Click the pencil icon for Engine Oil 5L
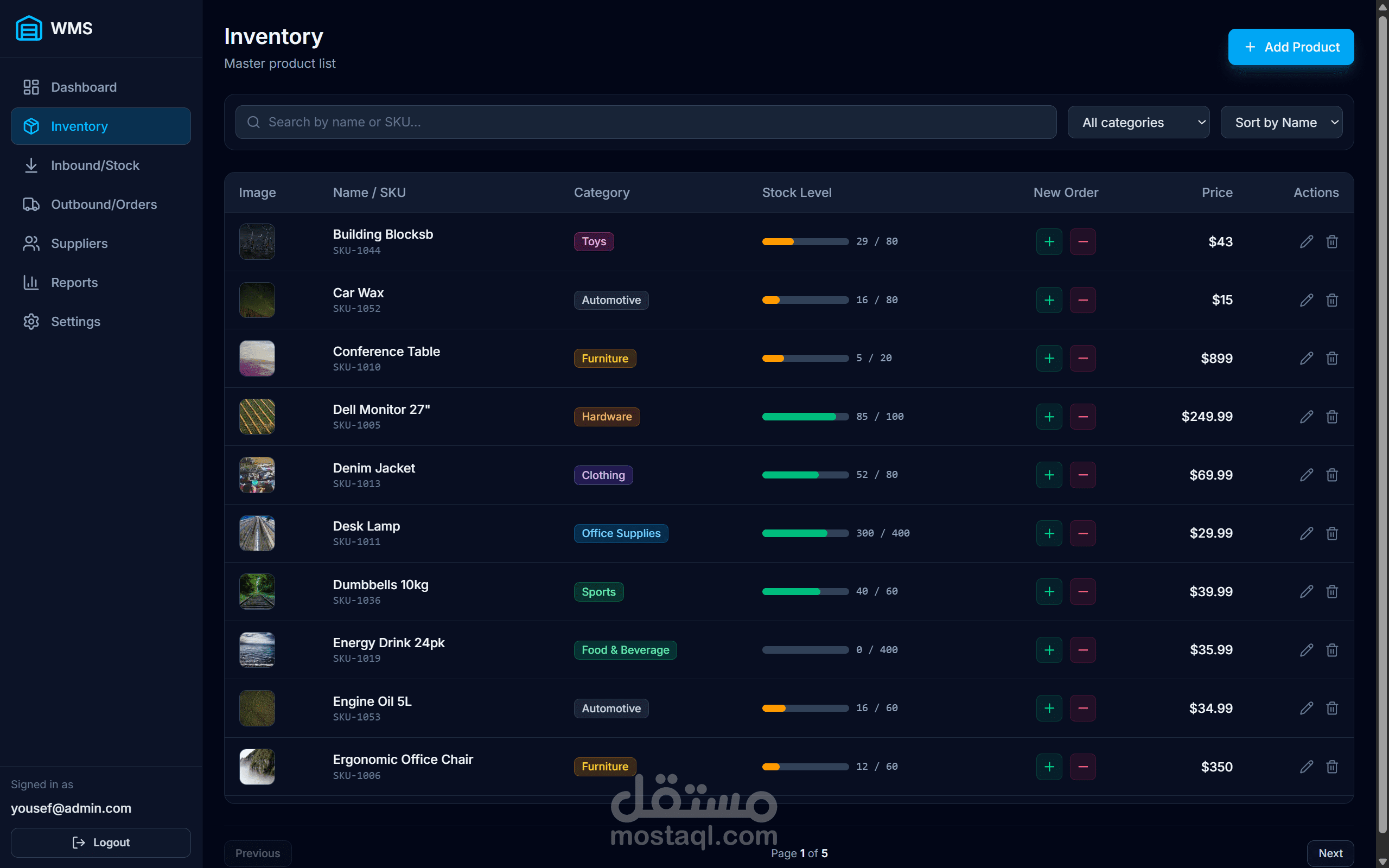 pyautogui.click(x=1307, y=709)
